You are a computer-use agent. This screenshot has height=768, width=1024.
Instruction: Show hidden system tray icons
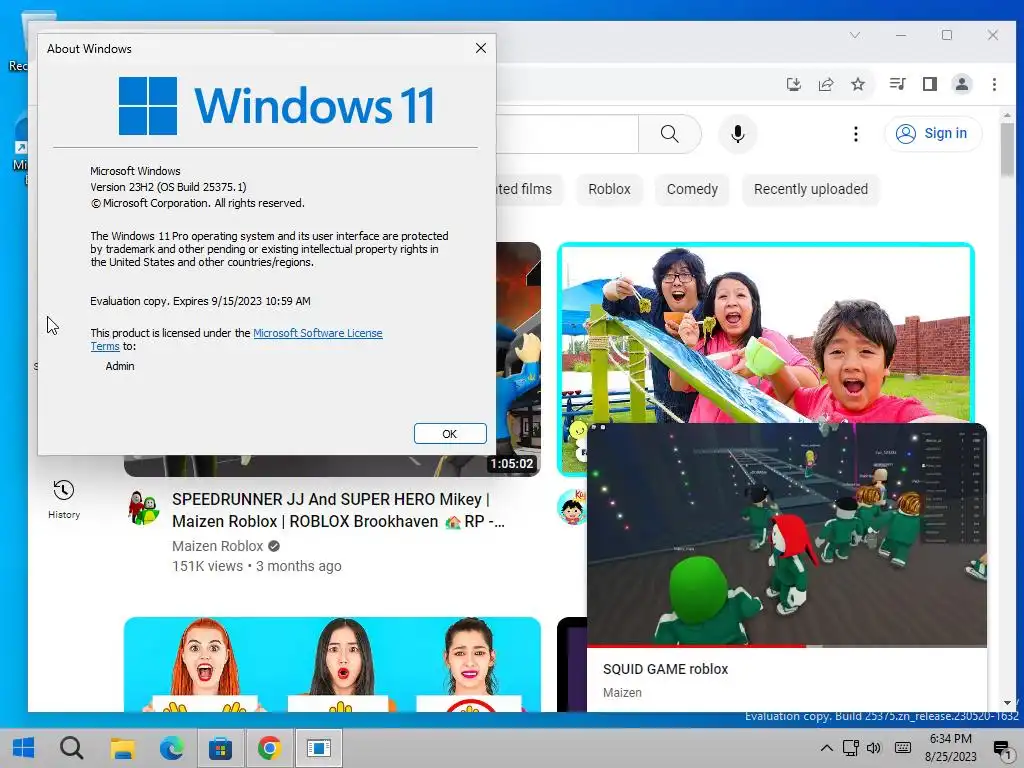pyautogui.click(x=826, y=748)
